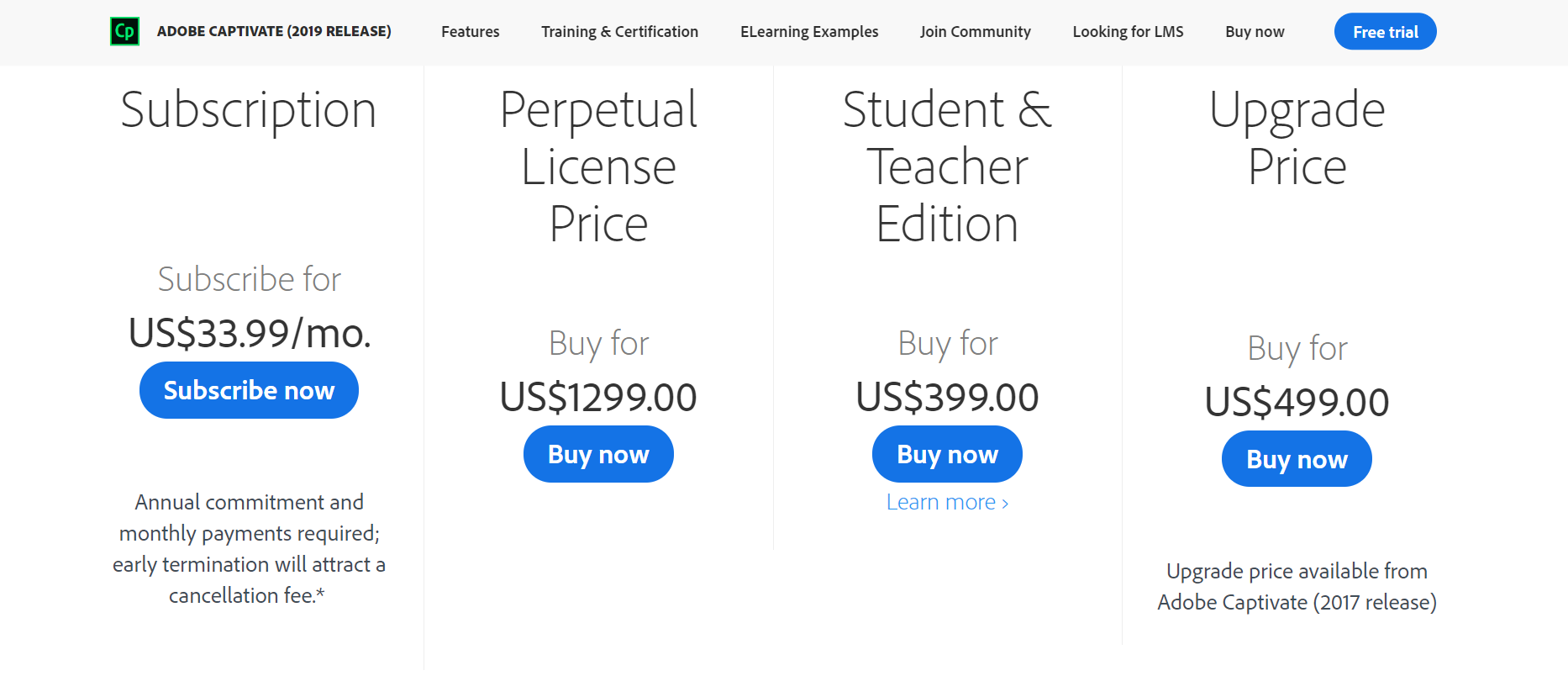
Task: Select Buy now in the navigation bar
Action: 1255,31
